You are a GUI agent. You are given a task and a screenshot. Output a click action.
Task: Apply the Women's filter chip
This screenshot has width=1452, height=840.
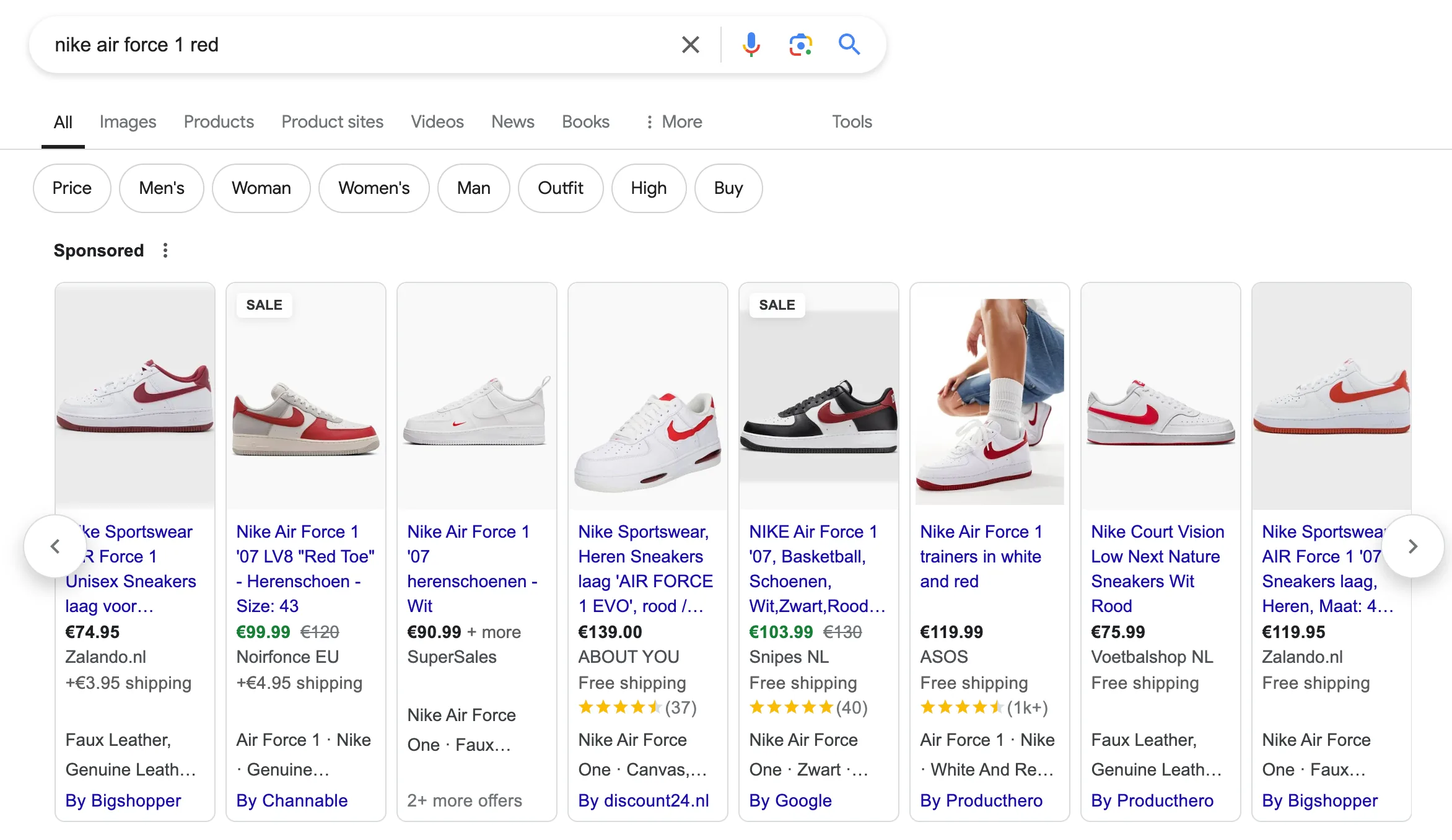click(x=374, y=188)
